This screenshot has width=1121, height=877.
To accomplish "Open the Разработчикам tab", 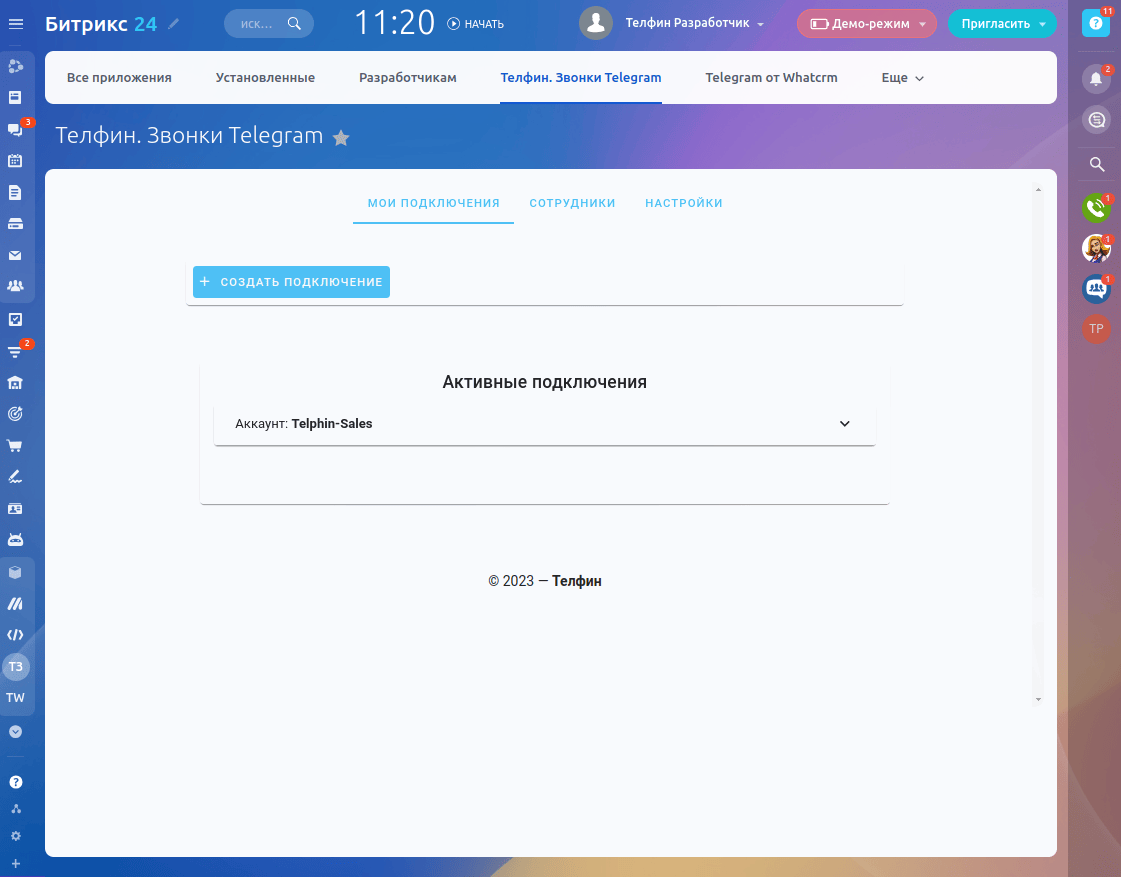I will pos(408,78).
